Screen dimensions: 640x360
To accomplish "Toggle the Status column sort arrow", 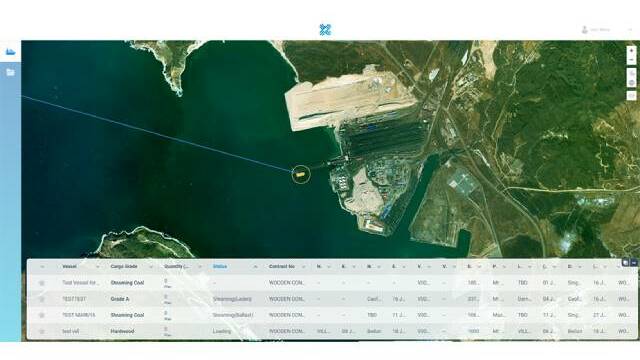I will tap(256, 267).
